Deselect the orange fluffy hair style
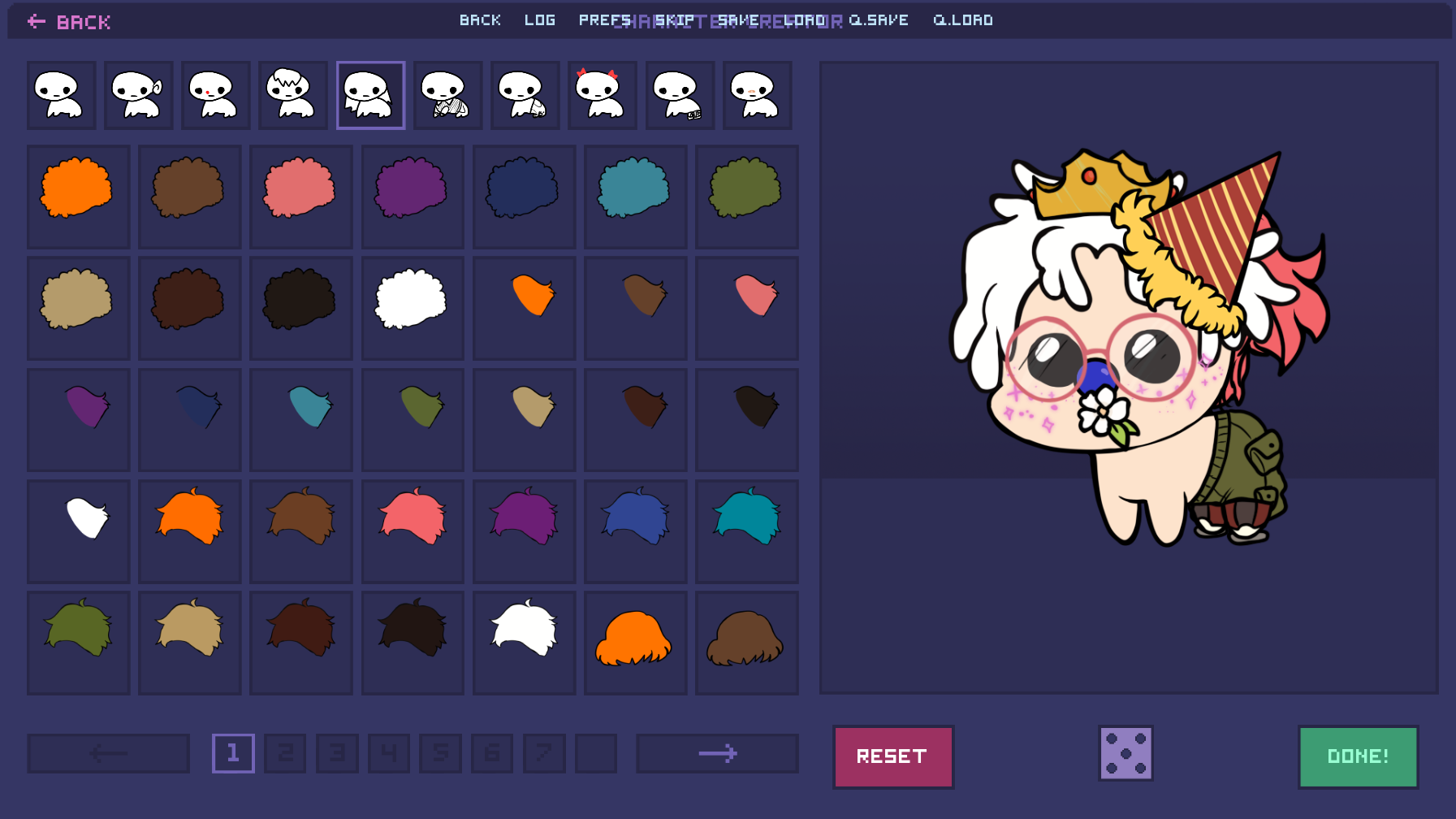The width and height of the screenshot is (1456, 819). point(78,197)
